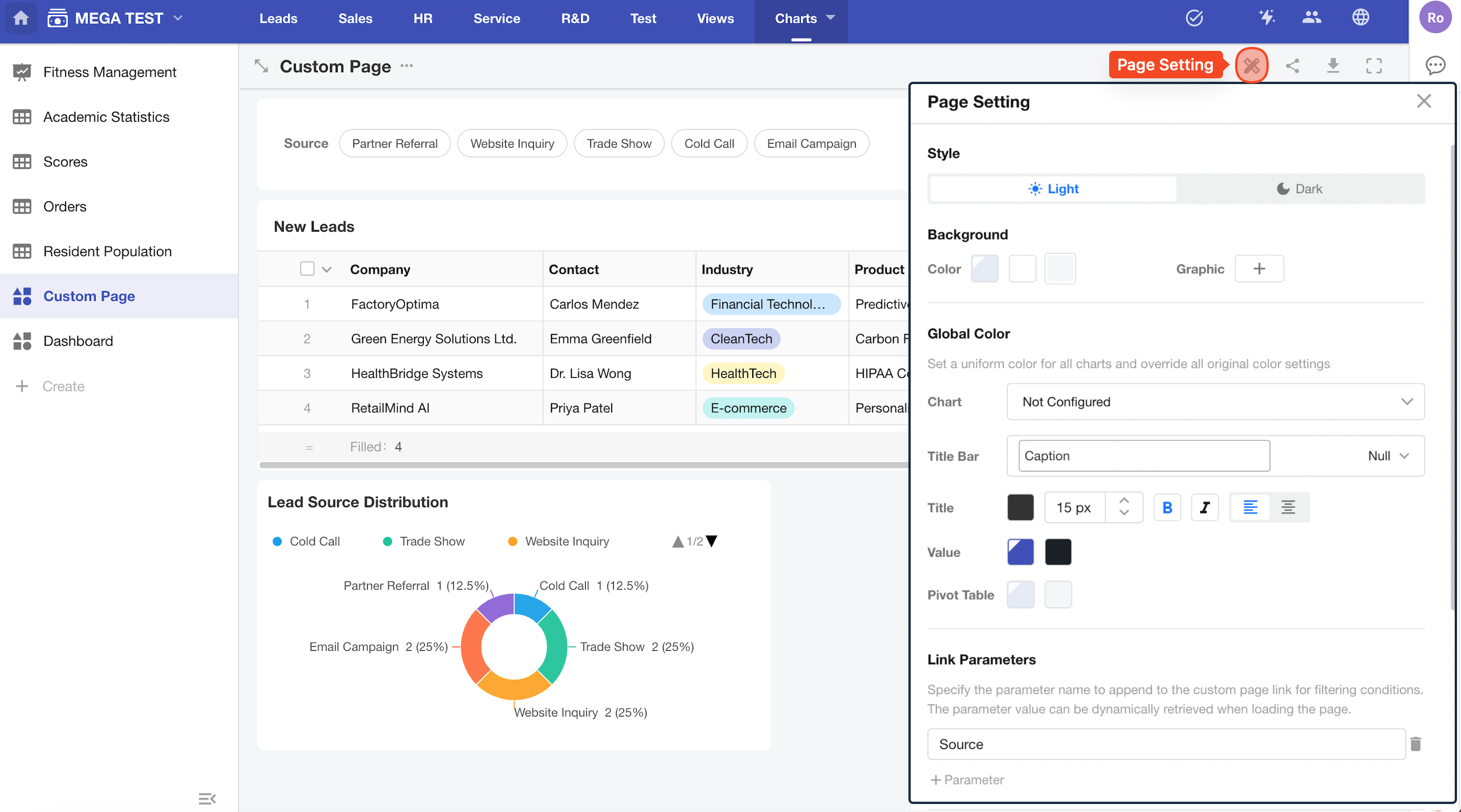Switch page style to Dark

(1300, 189)
